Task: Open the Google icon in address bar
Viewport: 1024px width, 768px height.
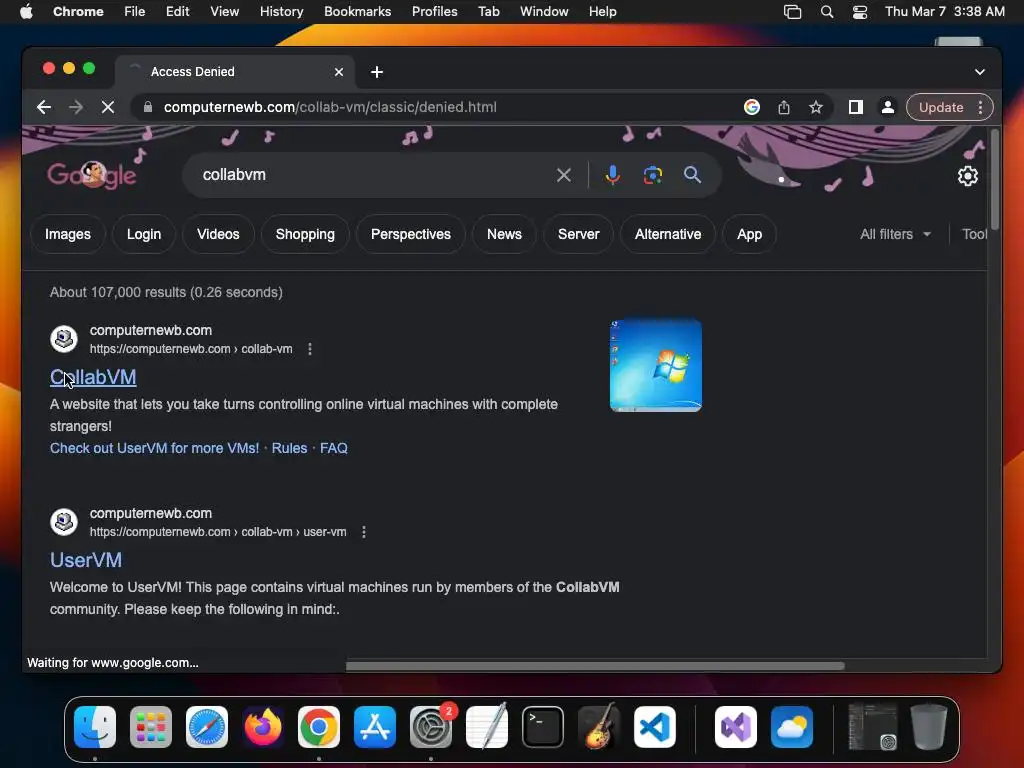Action: pos(752,107)
